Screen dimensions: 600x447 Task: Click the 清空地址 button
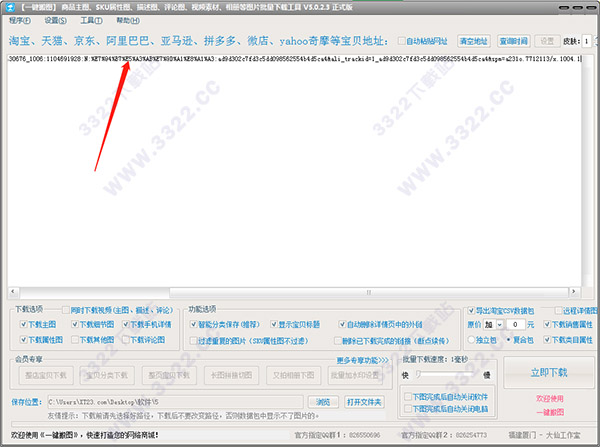tap(474, 41)
